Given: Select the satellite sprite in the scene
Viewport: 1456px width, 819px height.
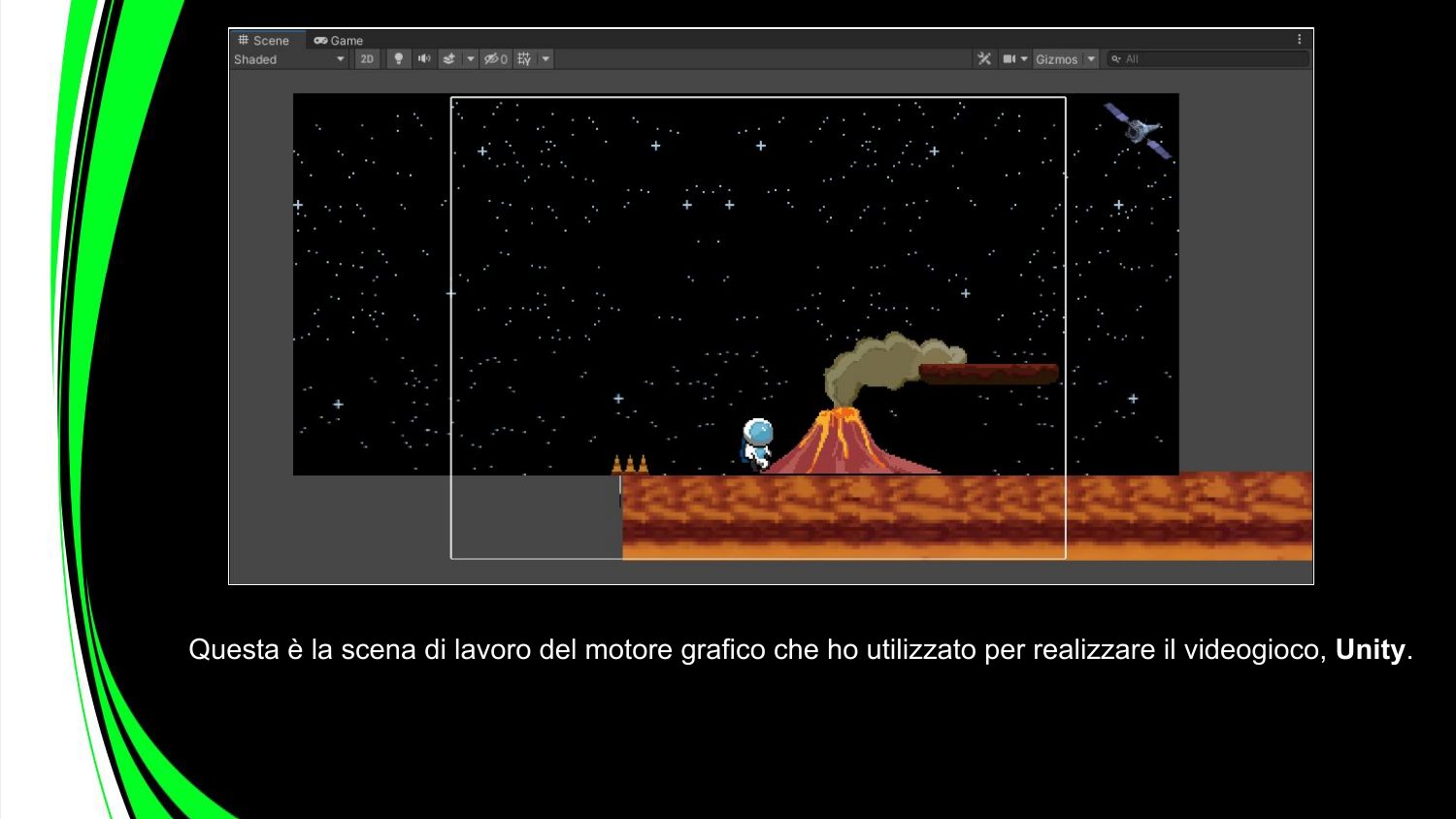Looking at the screenshot, I should [x=1138, y=130].
